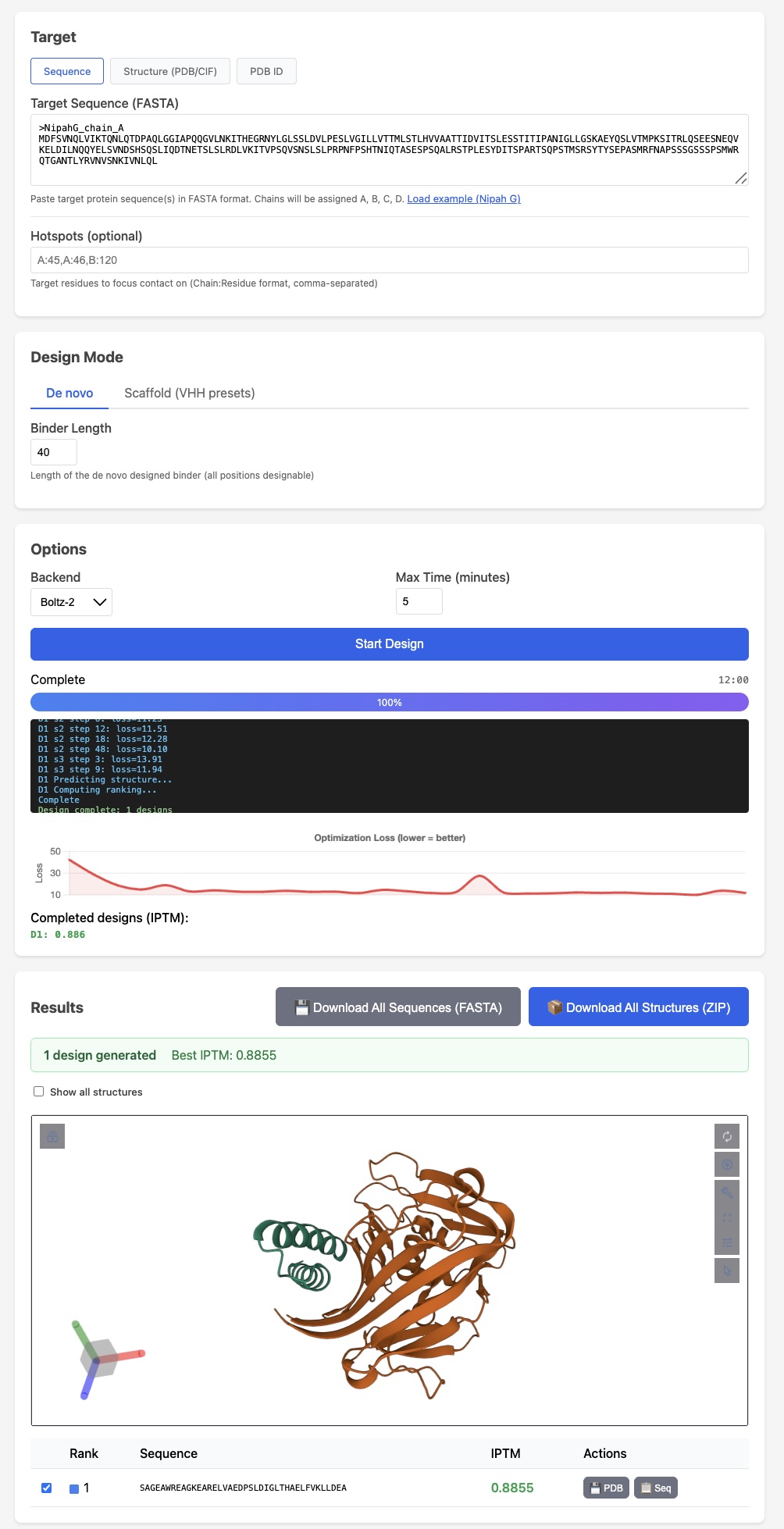The image size is (784, 1529).
Task: Click the Start Design button
Action: 389,643
